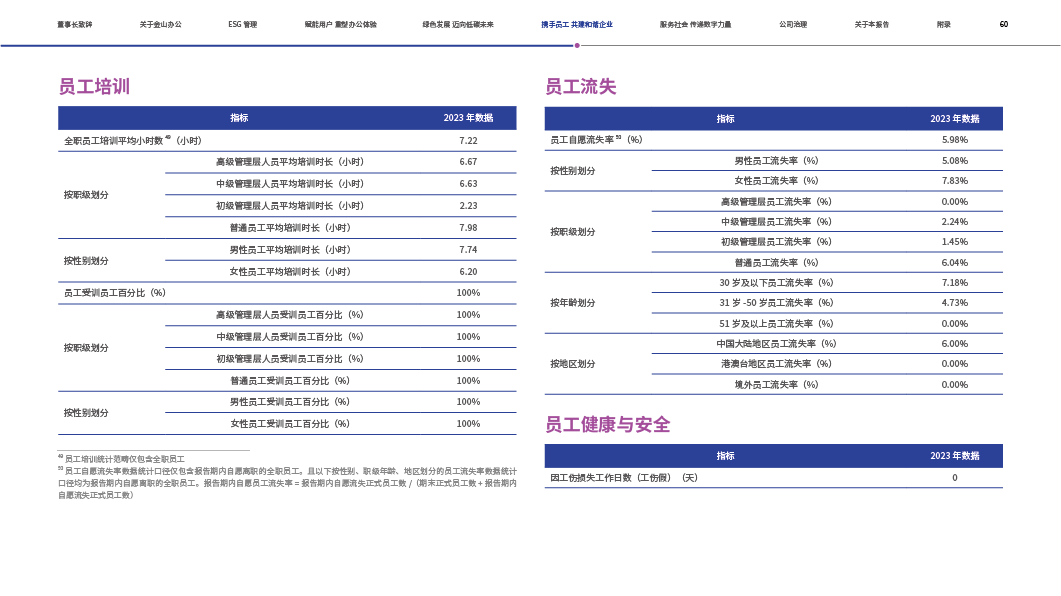Screen dimensions: 1061x596
Task: Click the 因工伤损失工作日数 row
Action: pyautogui.click(x=624, y=478)
